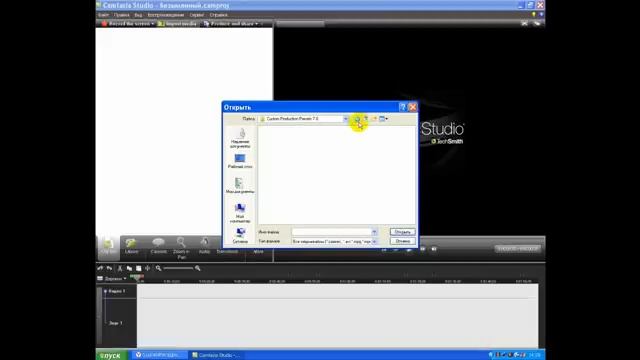Click the step forward playback button
Viewport: 640px width, 360px height.
coord(423,249)
